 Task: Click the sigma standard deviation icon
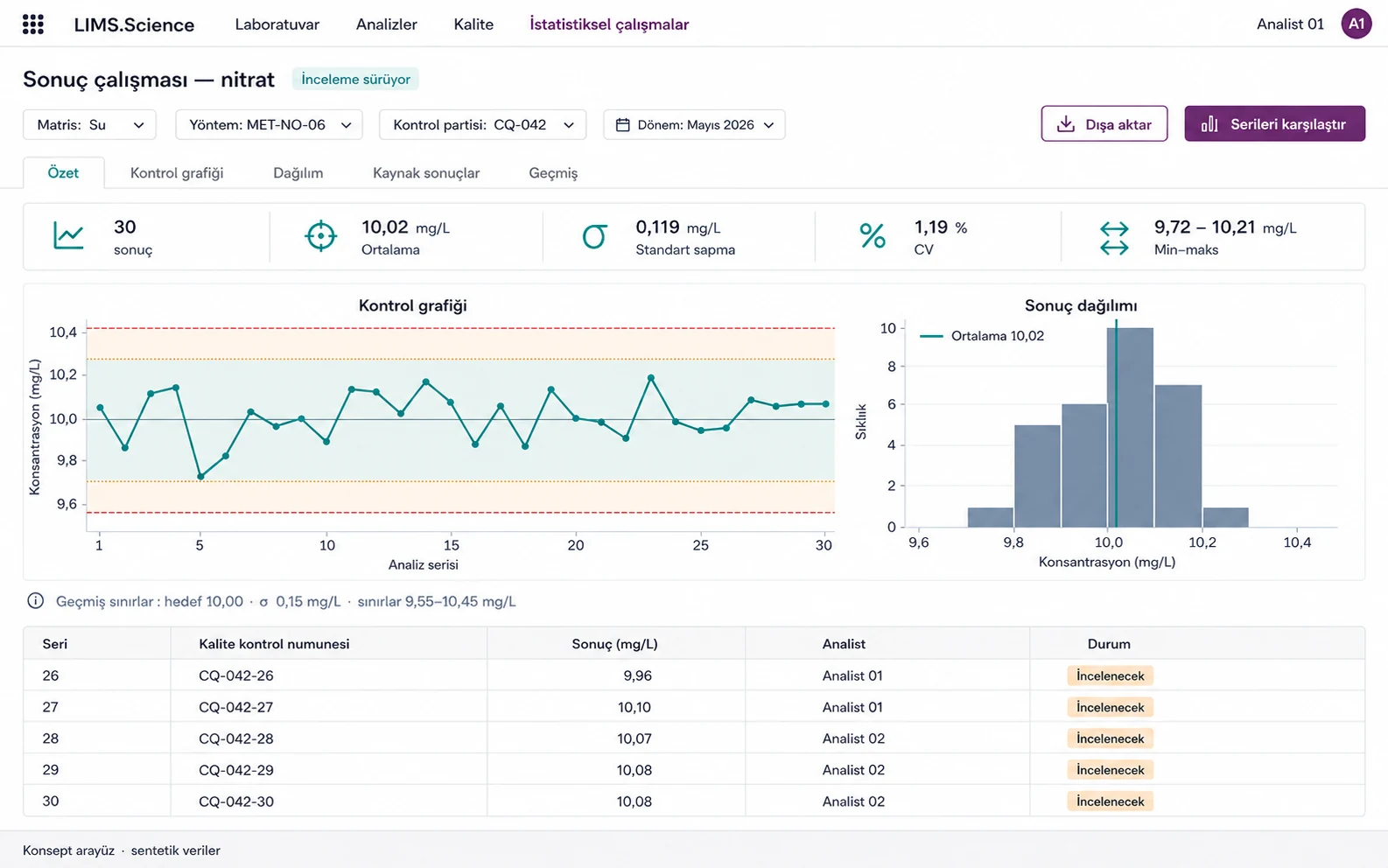coord(594,236)
